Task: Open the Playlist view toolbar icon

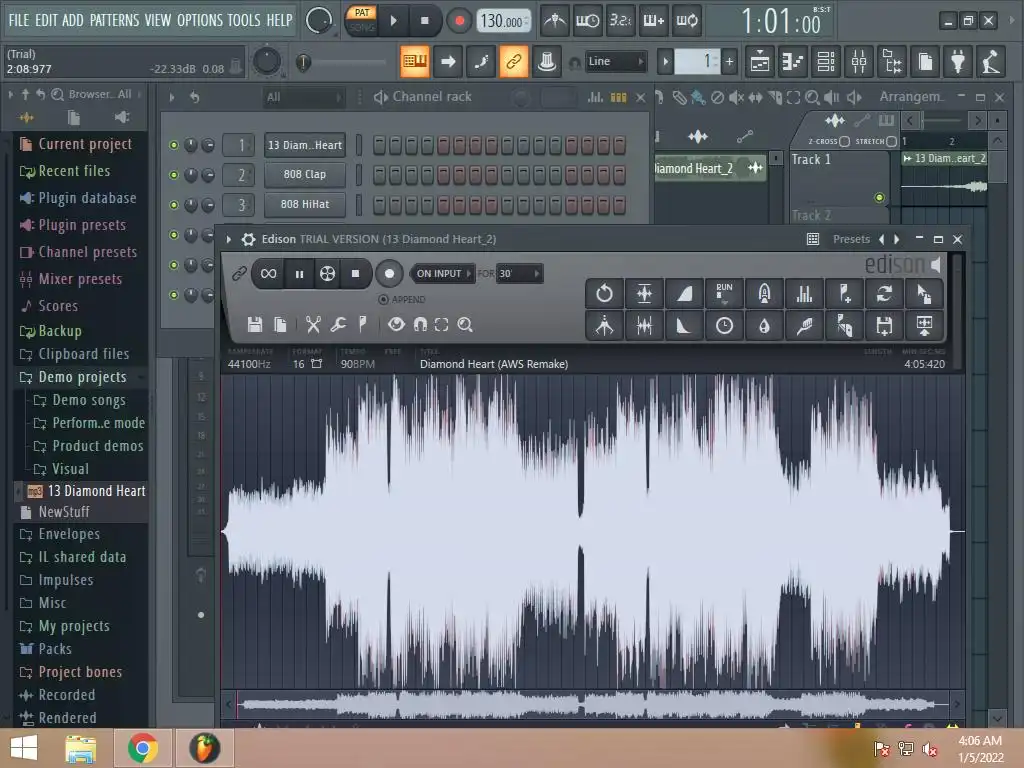Action: click(760, 62)
